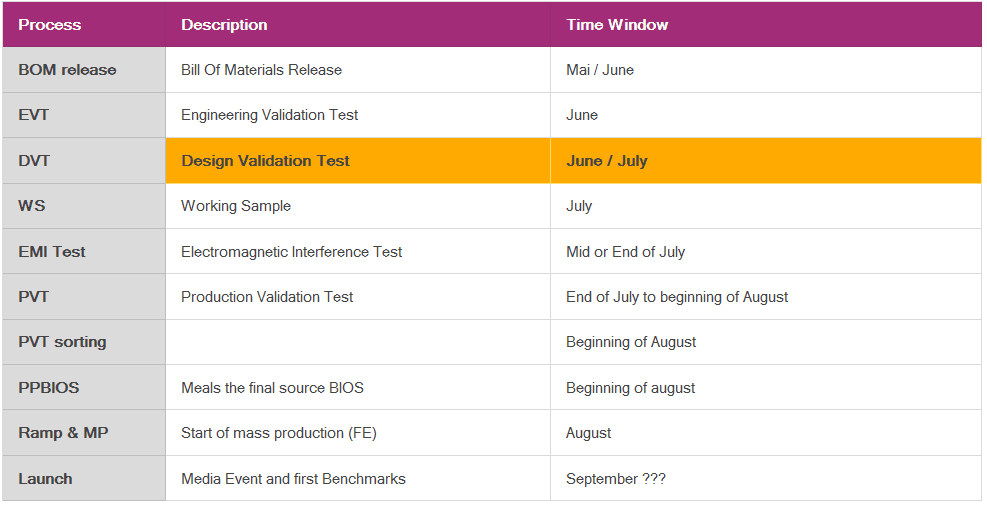
Task: Click the Description column header
Action: (x=224, y=25)
